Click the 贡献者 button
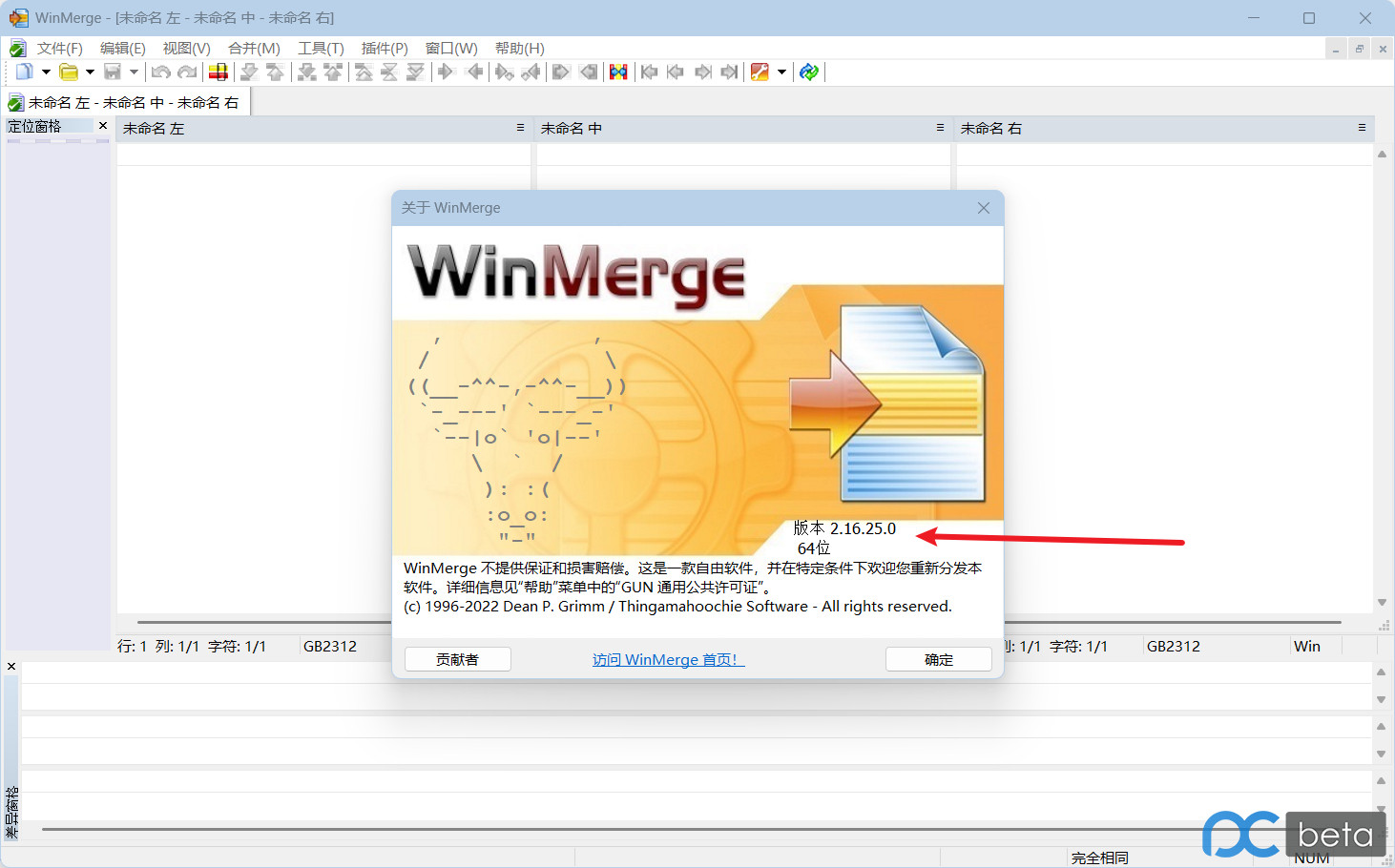Image resolution: width=1395 pixels, height=868 pixels. [x=458, y=659]
